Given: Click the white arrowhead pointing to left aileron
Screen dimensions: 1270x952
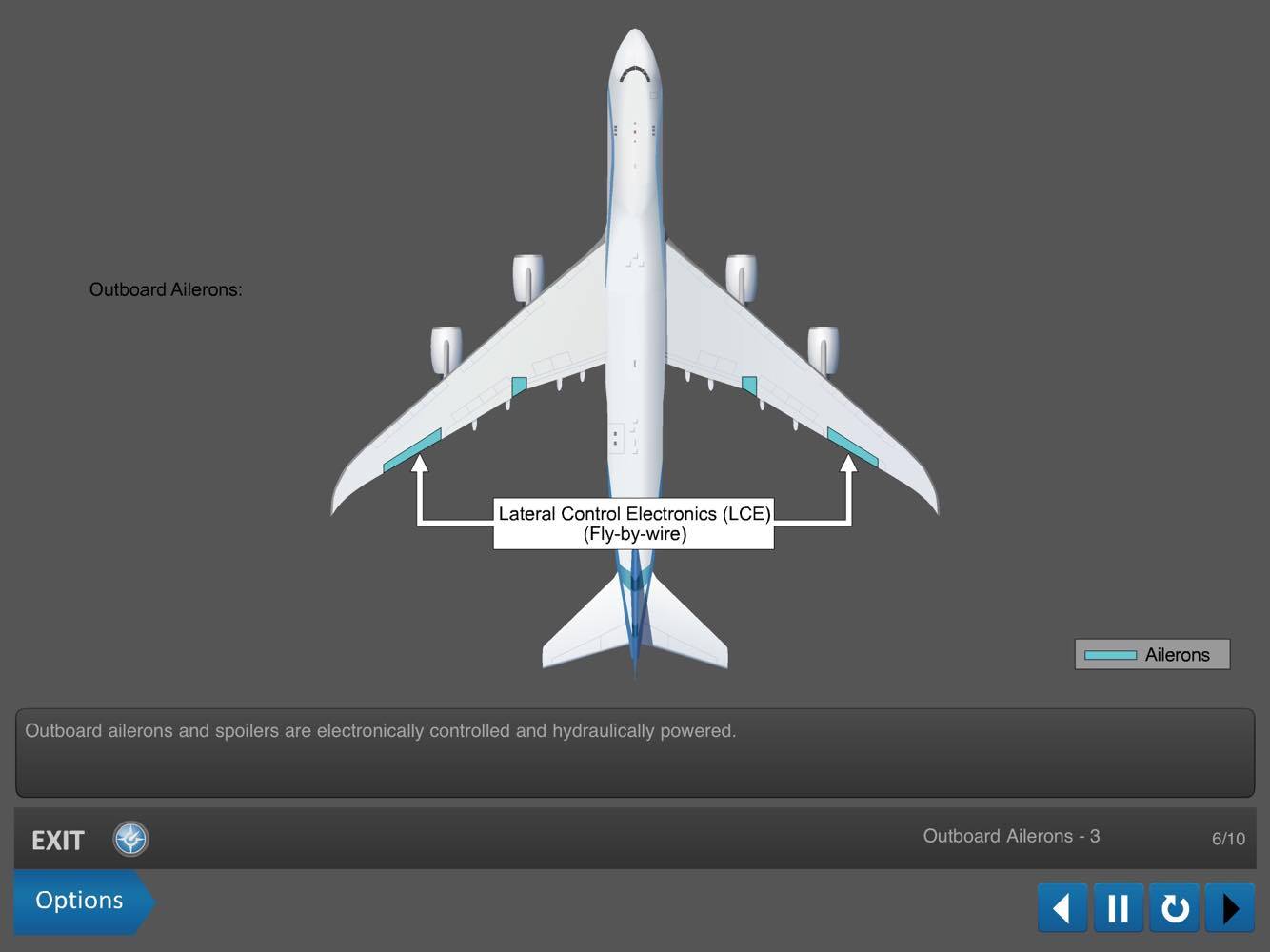Looking at the screenshot, I should (x=419, y=465).
